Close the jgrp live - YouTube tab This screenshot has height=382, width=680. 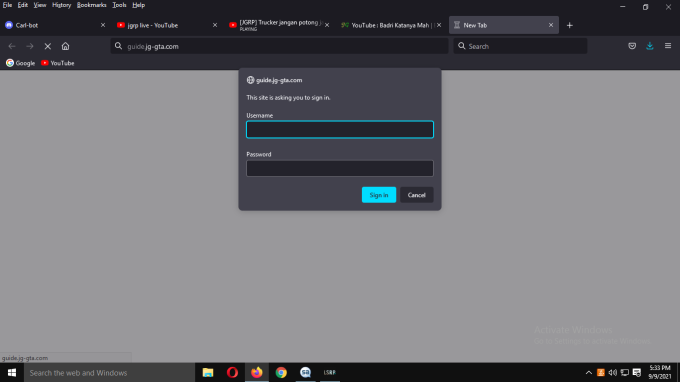(215, 25)
